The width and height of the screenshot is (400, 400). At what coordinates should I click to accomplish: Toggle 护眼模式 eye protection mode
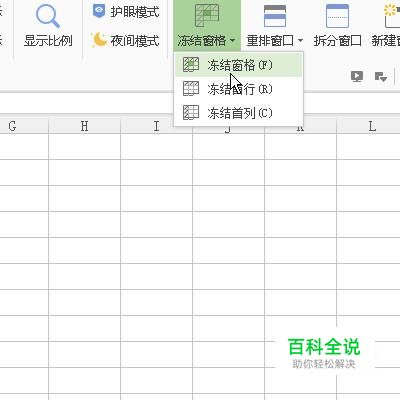126,12
